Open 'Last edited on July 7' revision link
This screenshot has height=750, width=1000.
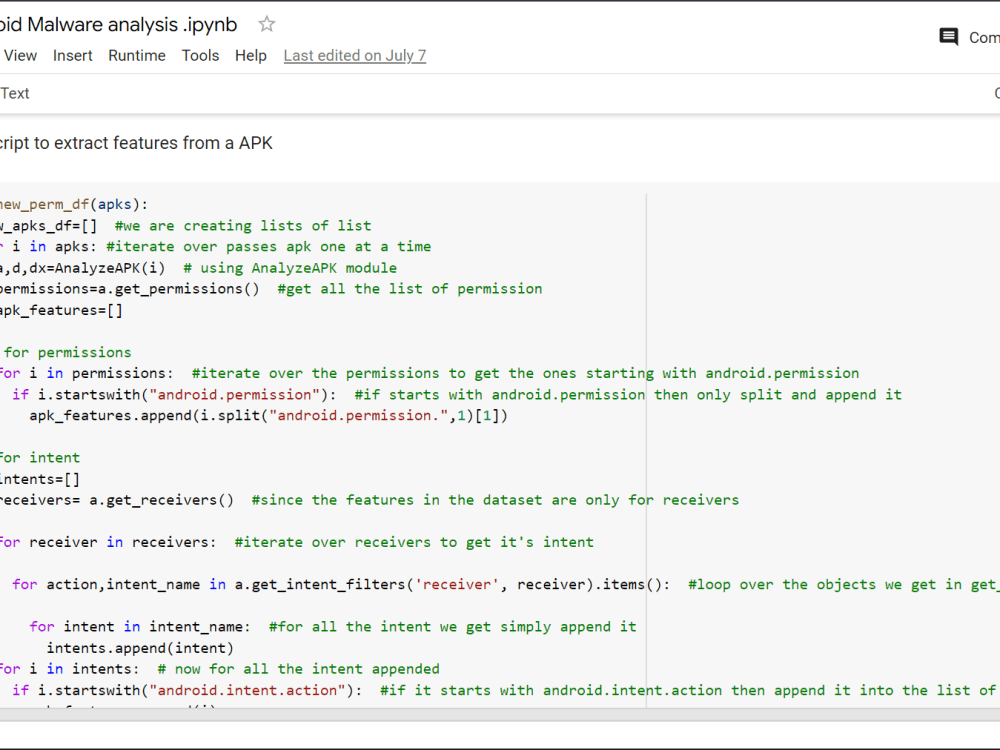(x=355, y=55)
